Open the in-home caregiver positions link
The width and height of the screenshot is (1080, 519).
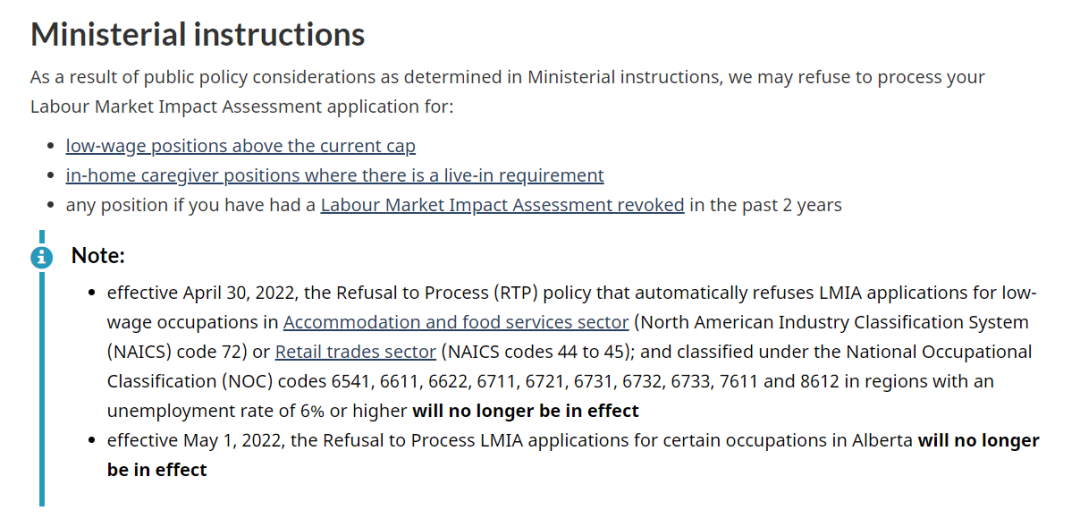pos(335,176)
